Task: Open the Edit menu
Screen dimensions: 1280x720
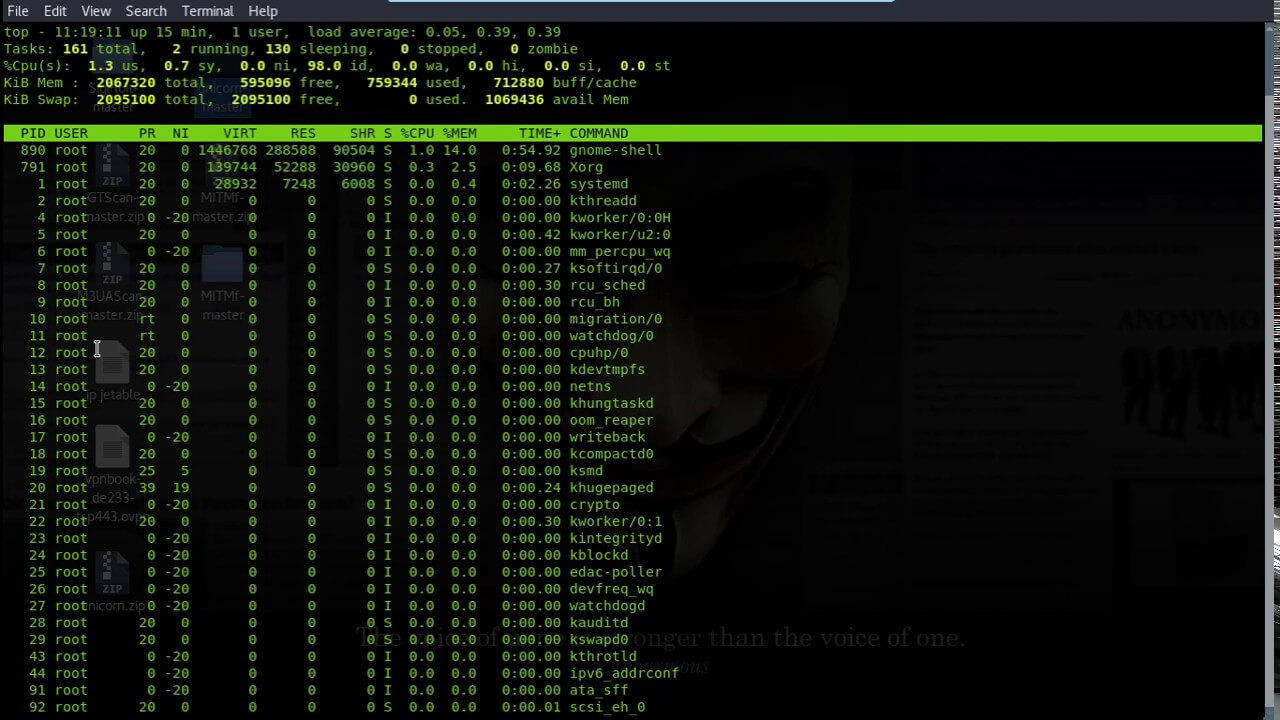Action: [x=55, y=11]
